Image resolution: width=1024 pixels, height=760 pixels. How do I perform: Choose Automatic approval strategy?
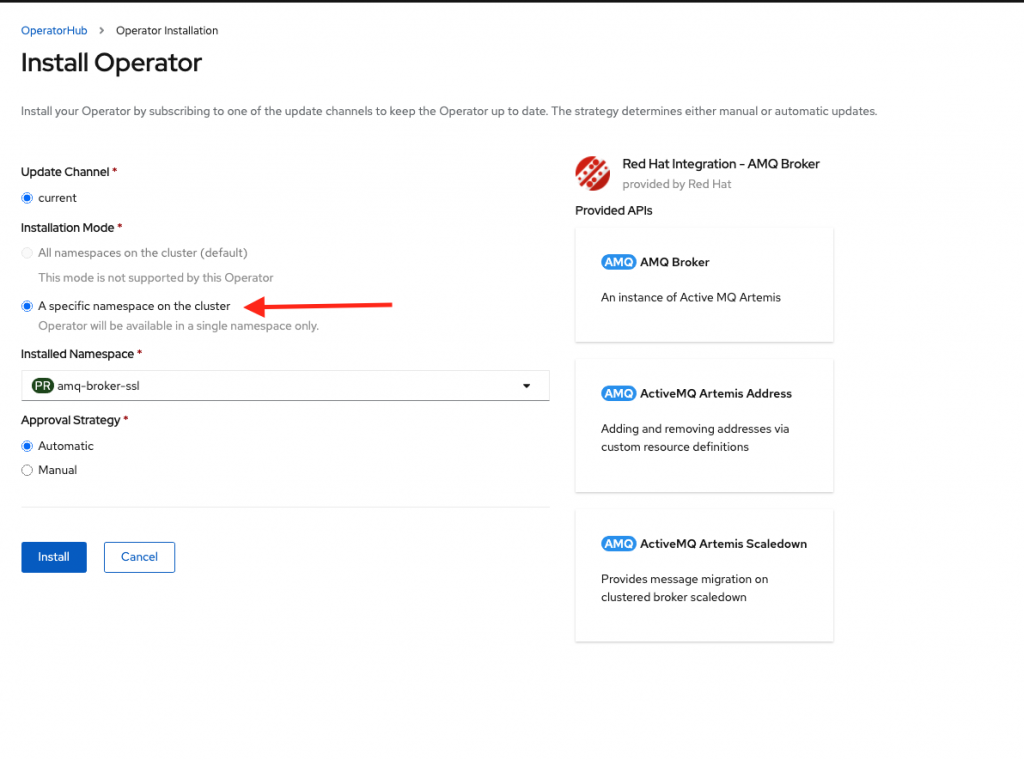(x=27, y=446)
